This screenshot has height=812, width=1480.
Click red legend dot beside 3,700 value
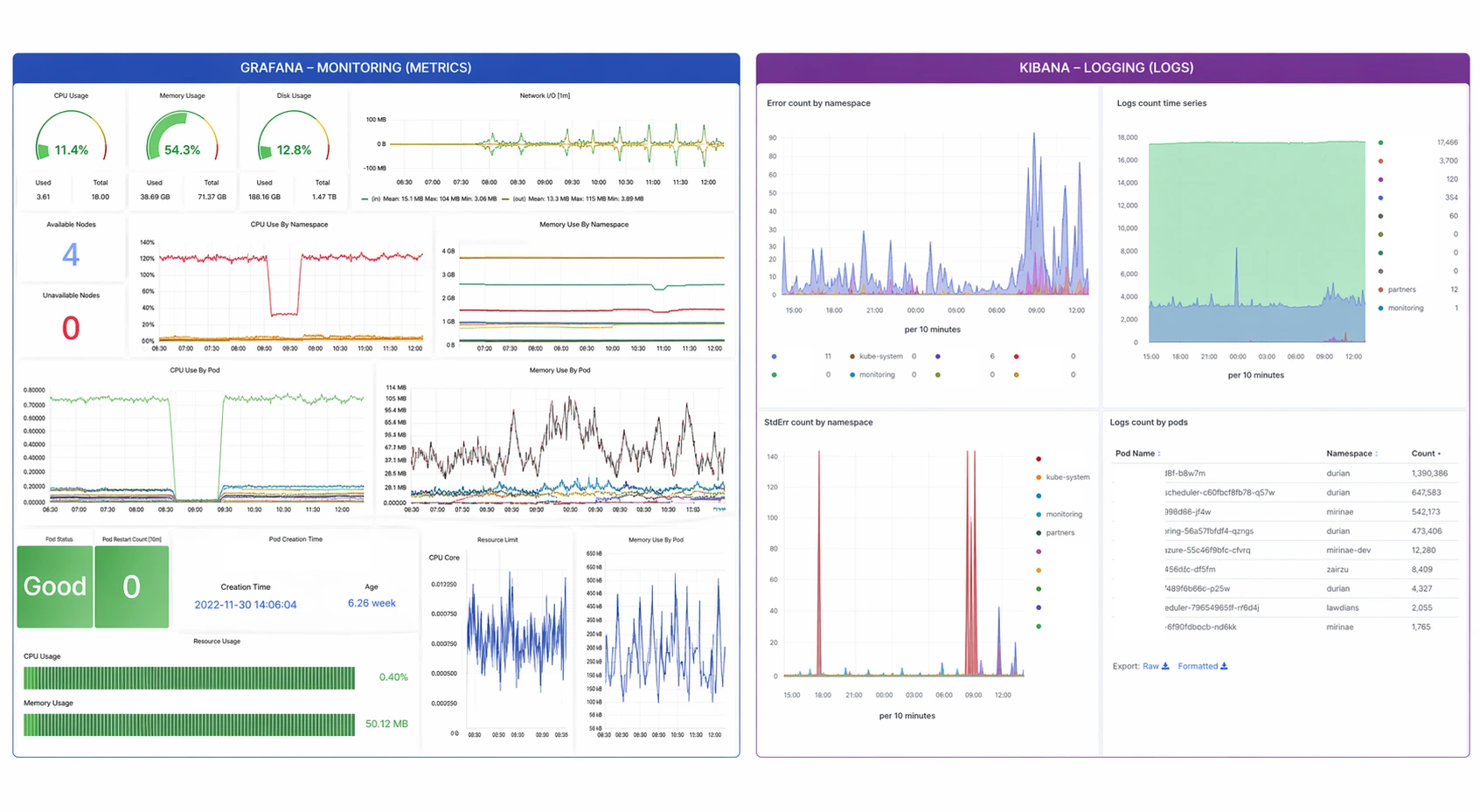[1380, 161]
